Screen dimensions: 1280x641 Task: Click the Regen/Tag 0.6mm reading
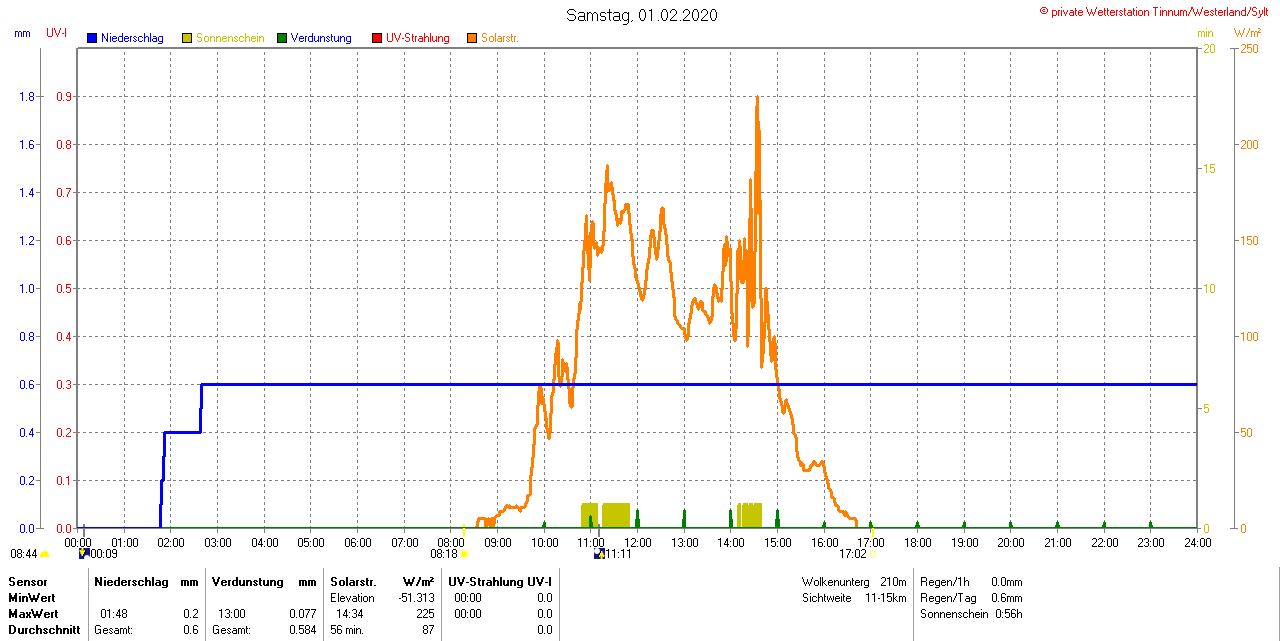tap(971, 598)
